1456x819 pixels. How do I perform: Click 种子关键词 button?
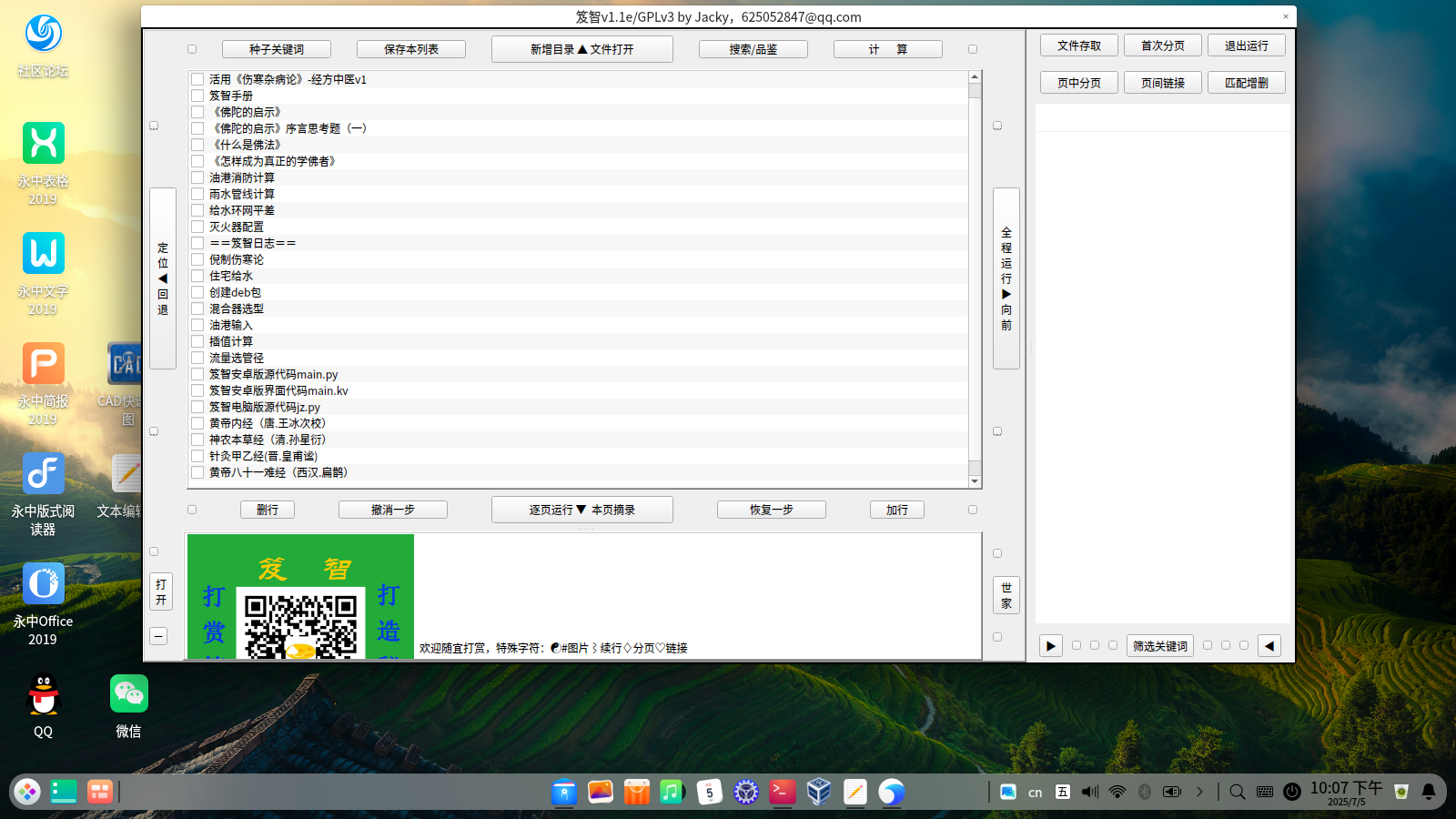pos(277,49)
